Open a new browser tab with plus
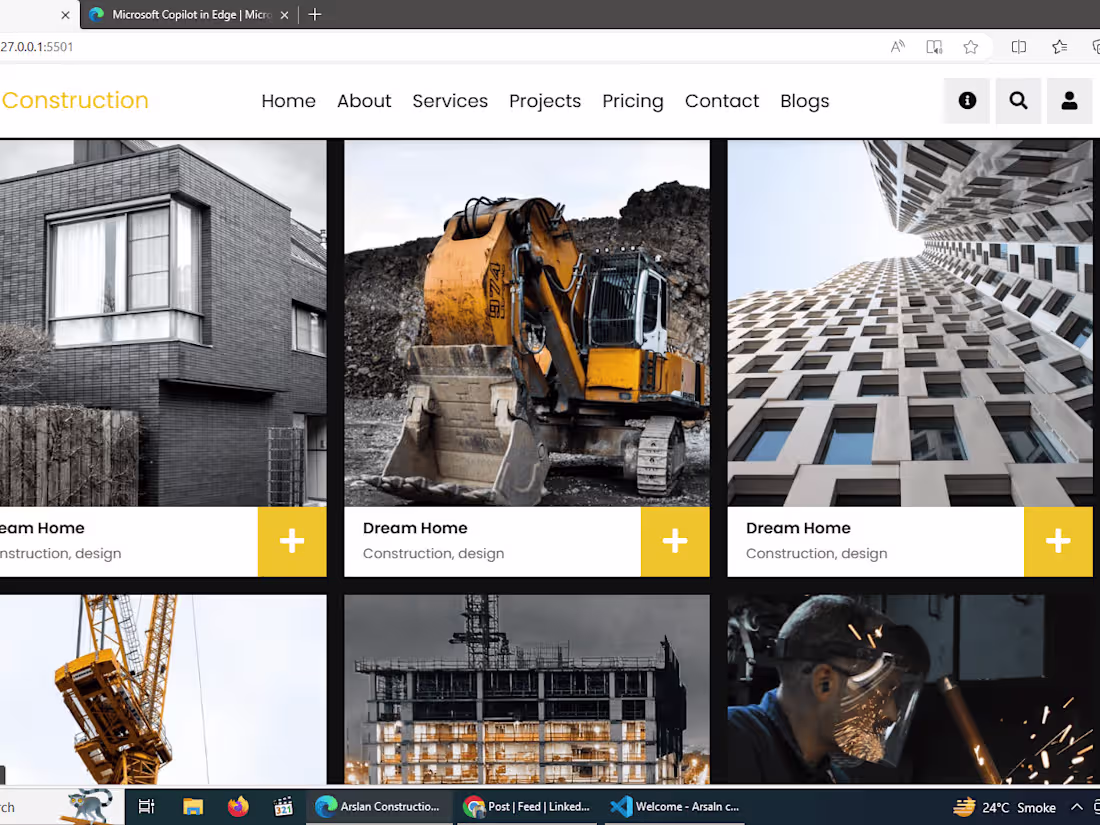The width and height of the screenshot is (1100, 825). (315, 14)
